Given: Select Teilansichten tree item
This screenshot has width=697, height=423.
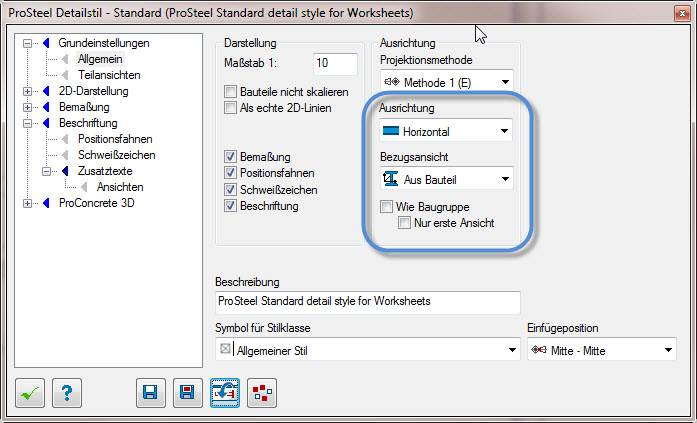Looking at the screenshot, I should [x=109, y=75].
